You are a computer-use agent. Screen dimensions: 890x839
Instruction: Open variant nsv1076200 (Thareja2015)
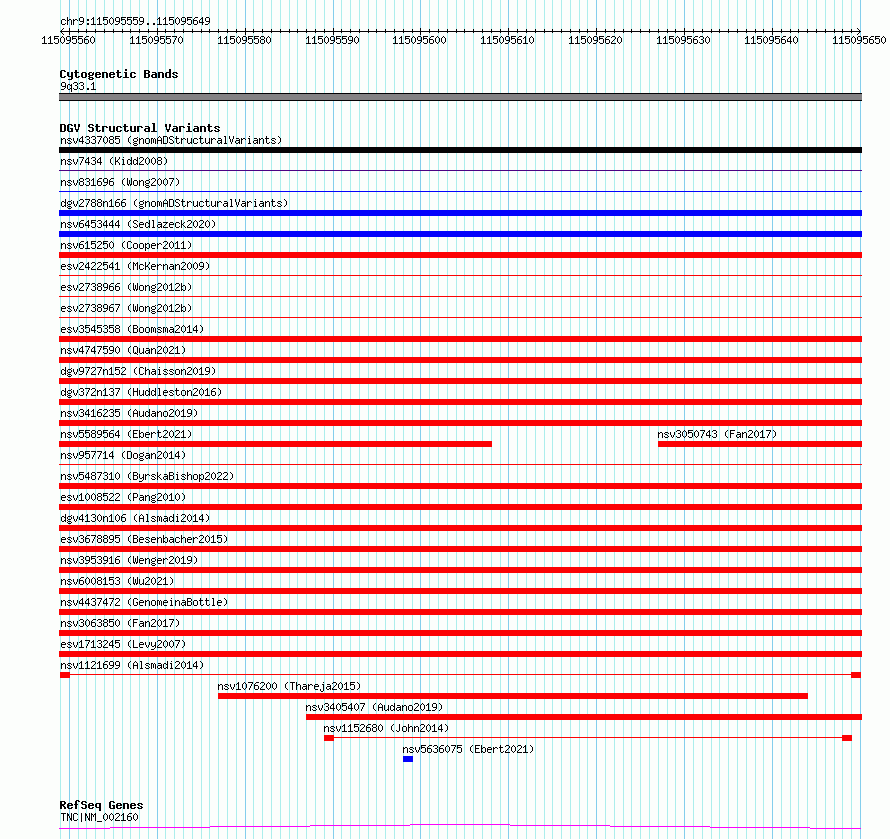pyautogui.click(x=289, y=686)
